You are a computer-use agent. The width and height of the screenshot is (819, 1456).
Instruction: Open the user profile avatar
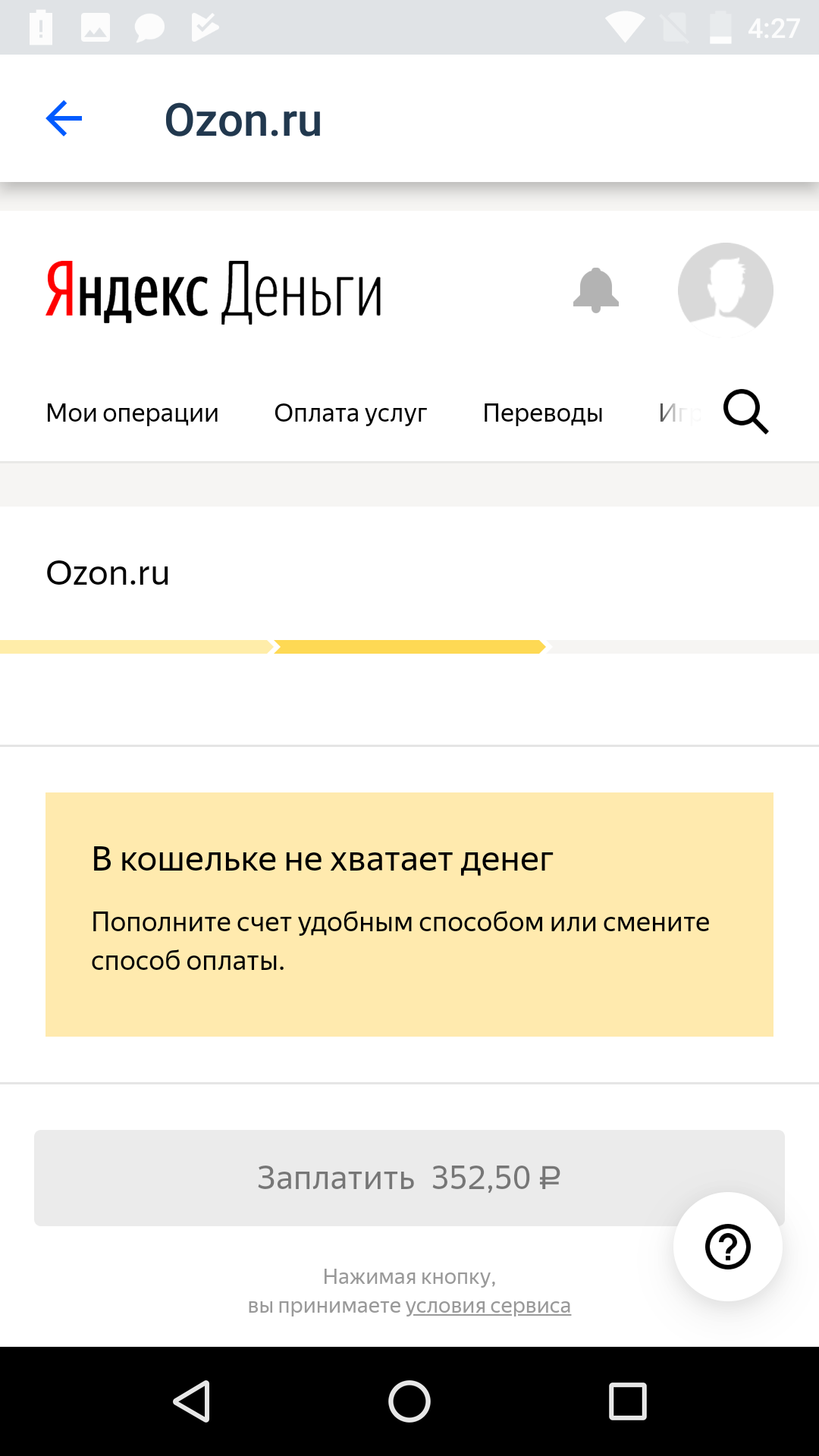pos(726,290)
